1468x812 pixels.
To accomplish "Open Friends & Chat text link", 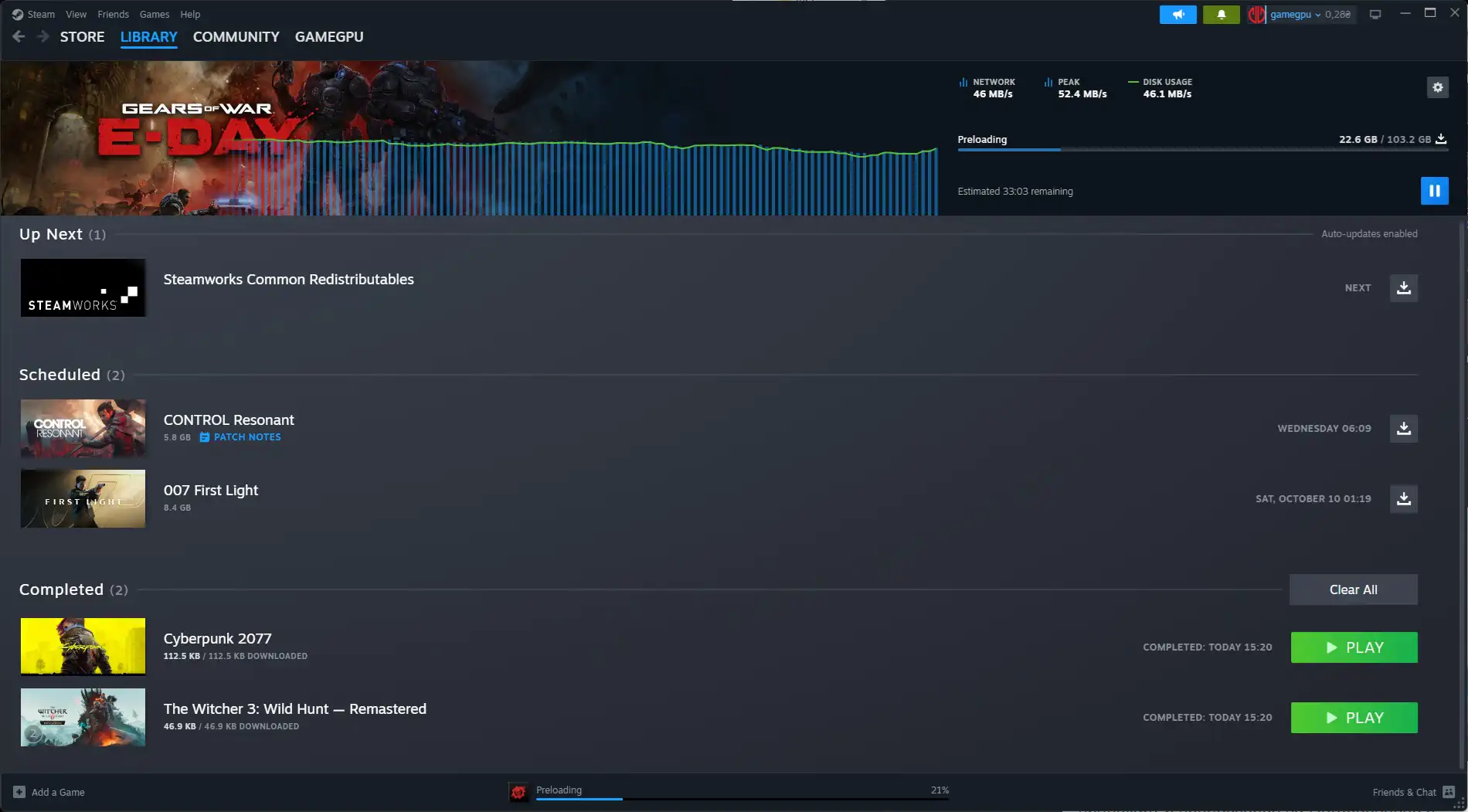I will [x=1404, y=792].
